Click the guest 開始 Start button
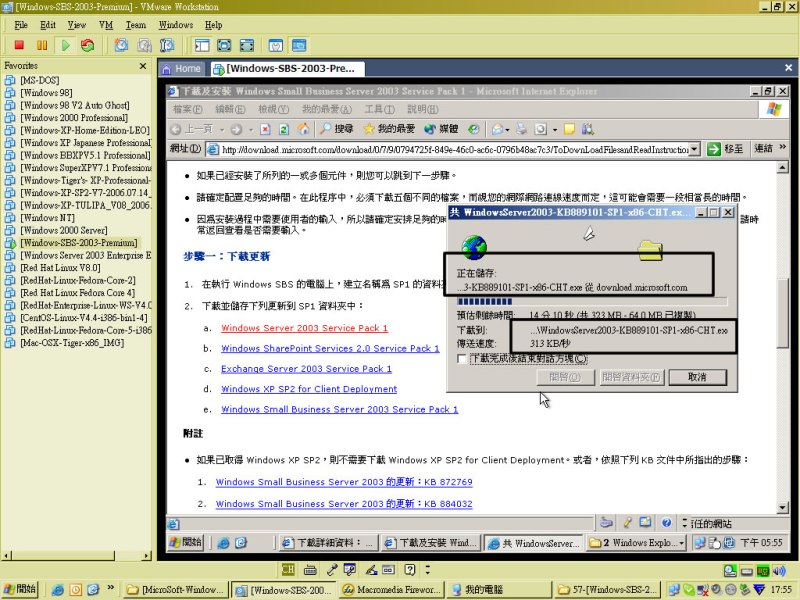This screenshot has height=600, width=800. [x=186, y=542]
